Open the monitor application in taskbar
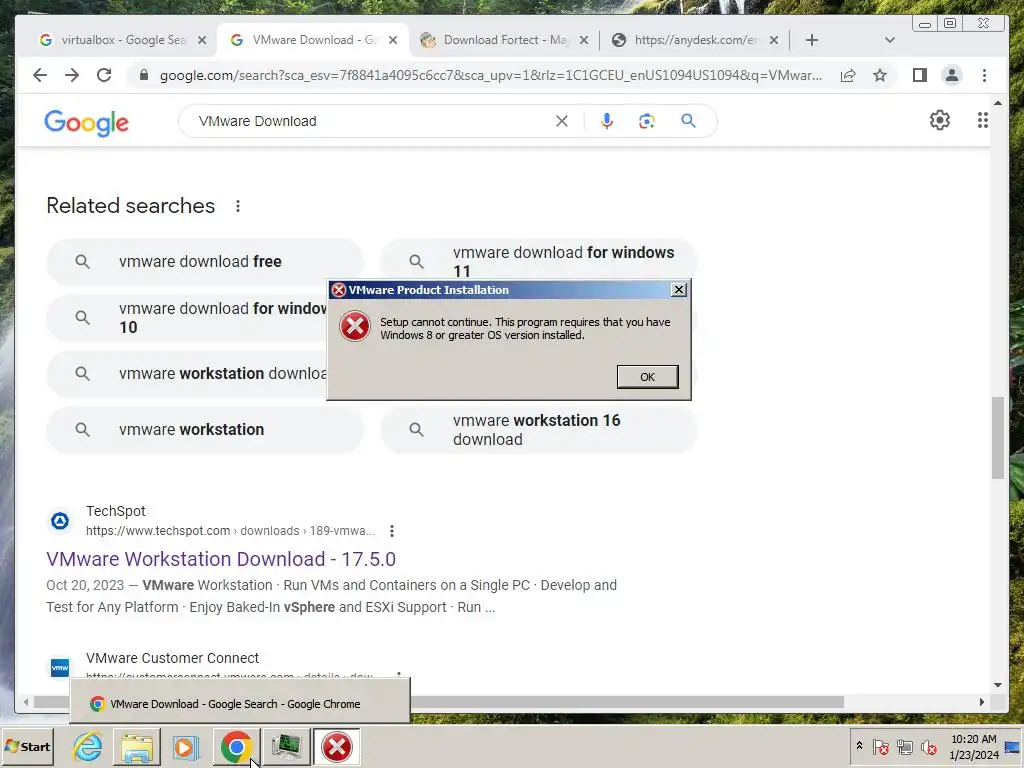Image resolution: width=1024 pixels, height=768 pixels. [286, 747]
